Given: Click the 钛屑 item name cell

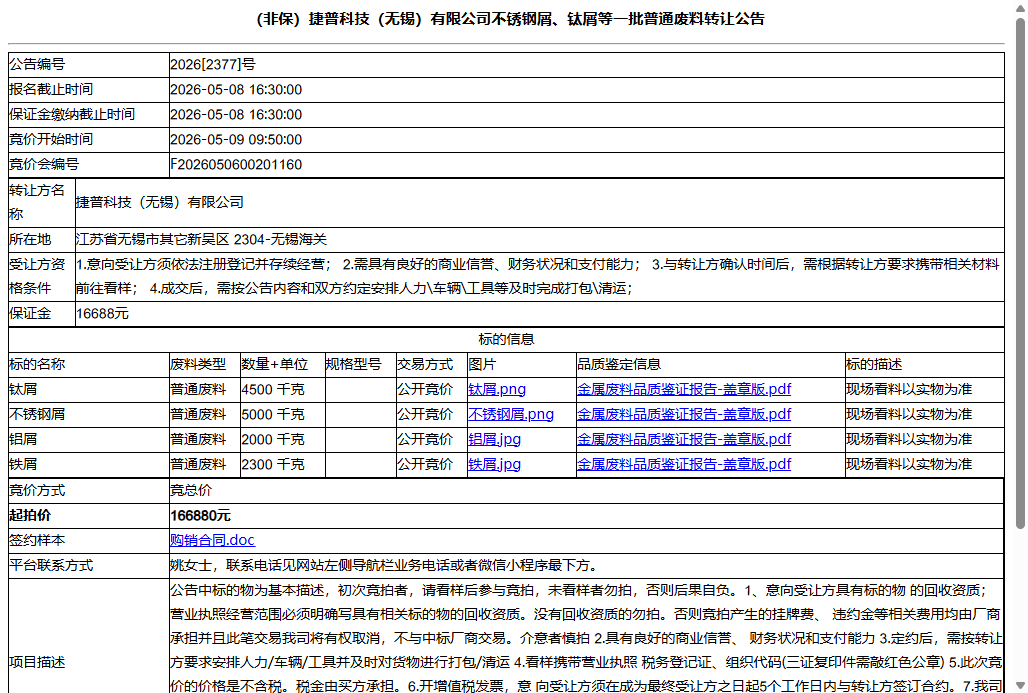Looking at the screenshot, I should [89, 389].
